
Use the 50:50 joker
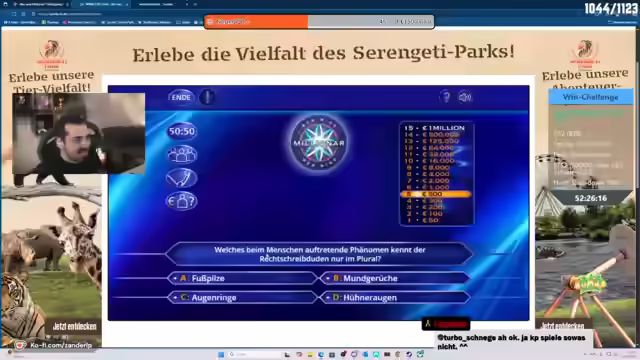(x=182, y=131)
